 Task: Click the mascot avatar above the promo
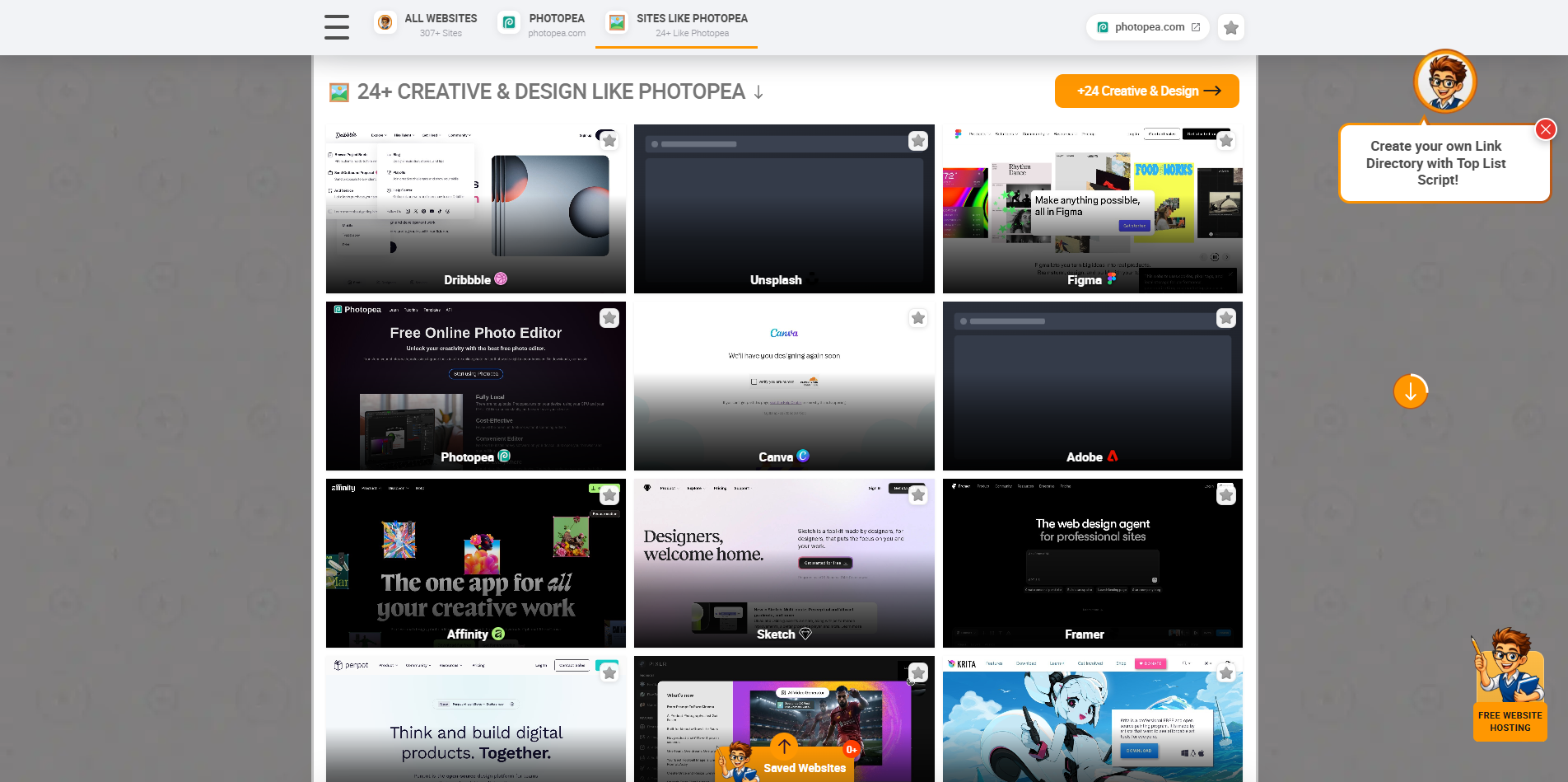point(1445,82)
